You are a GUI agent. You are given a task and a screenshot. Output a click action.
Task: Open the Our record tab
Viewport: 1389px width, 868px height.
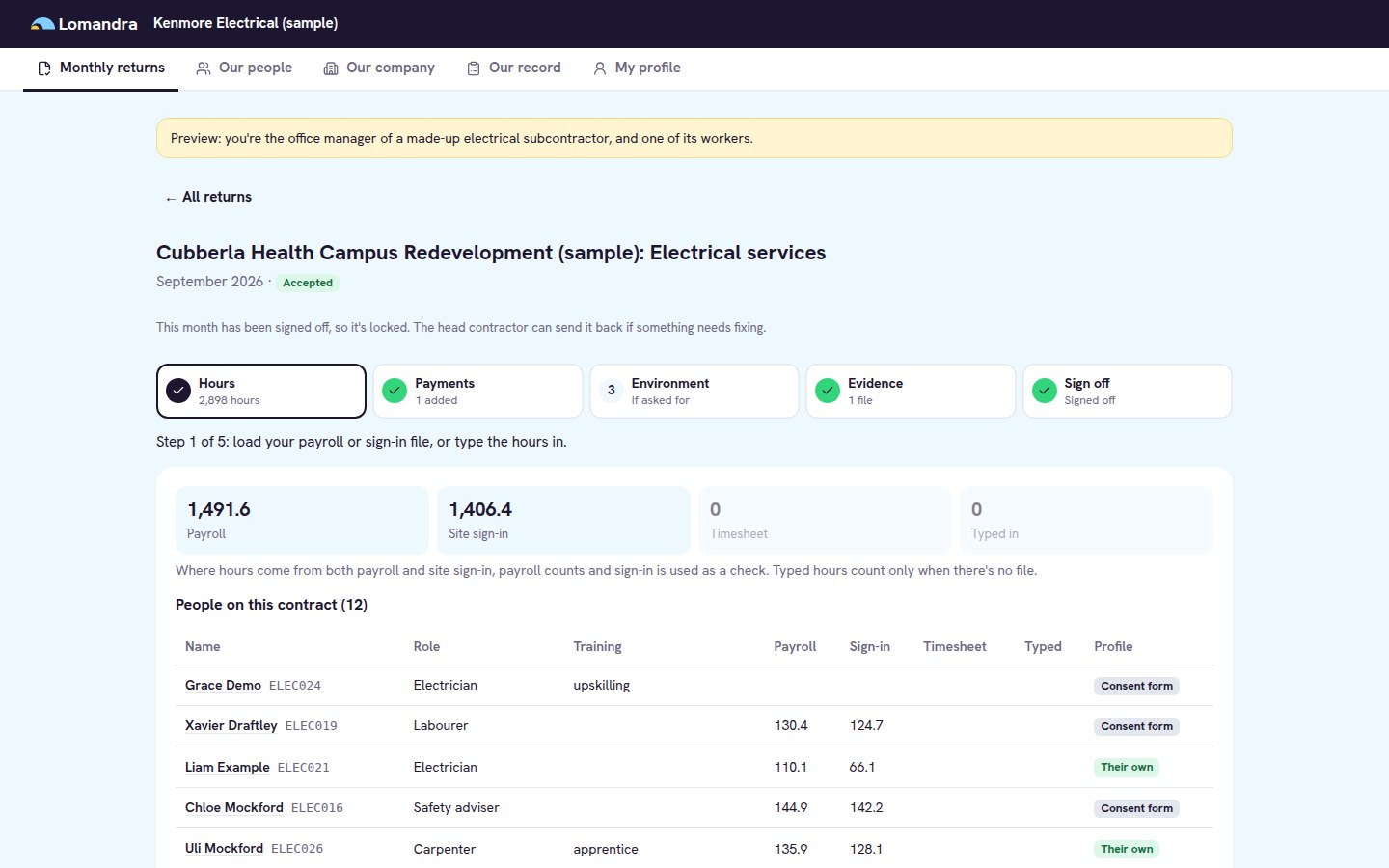tap(514, 68)
